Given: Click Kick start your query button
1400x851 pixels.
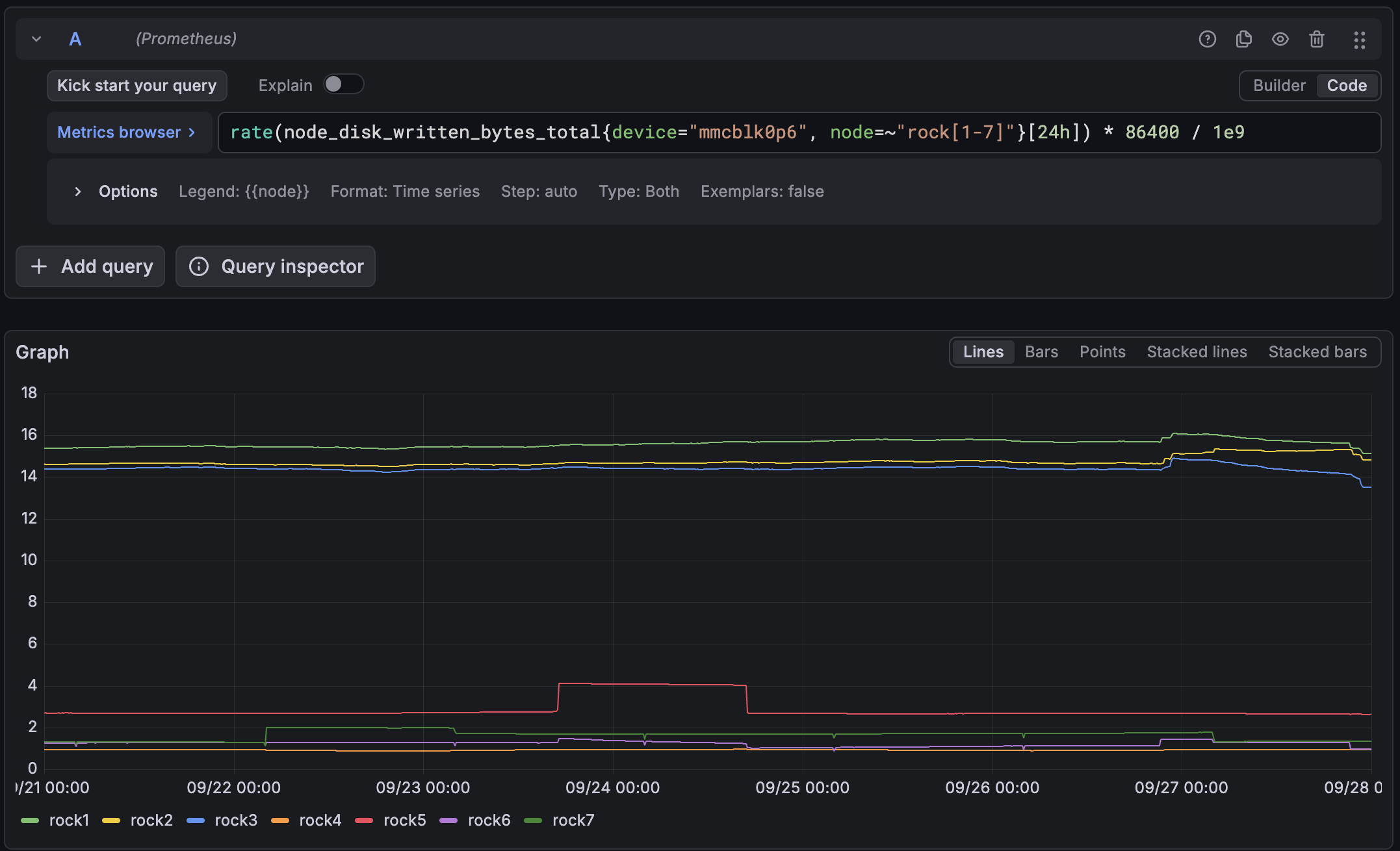Looking at the screenshot, I should click(x=136, y=86).
